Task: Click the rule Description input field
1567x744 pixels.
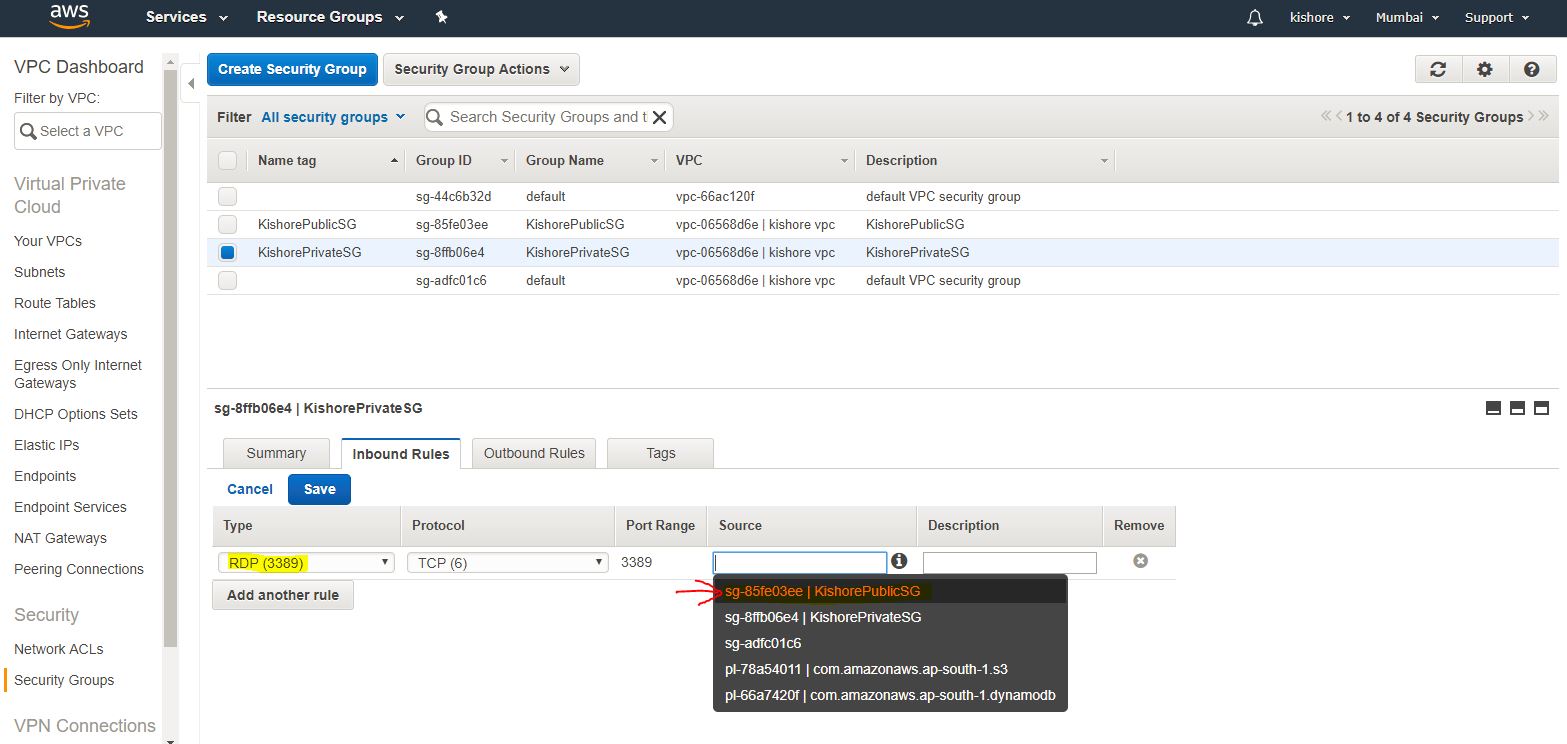Action: click(1009, 563)
